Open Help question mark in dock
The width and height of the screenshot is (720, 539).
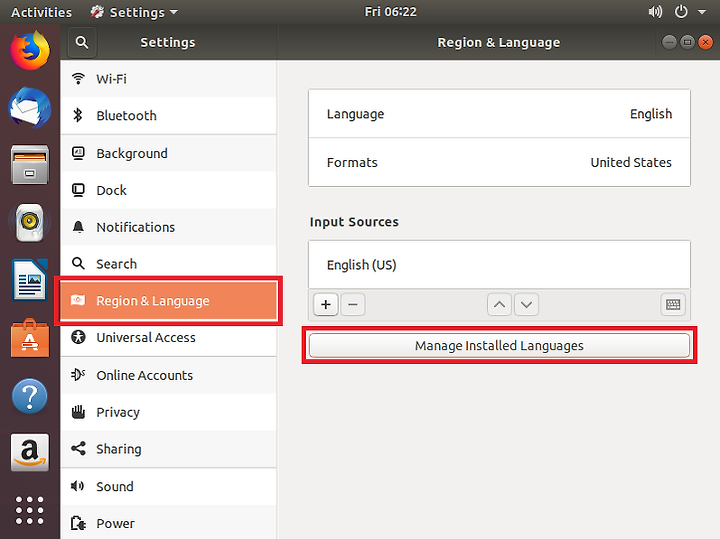30,396
